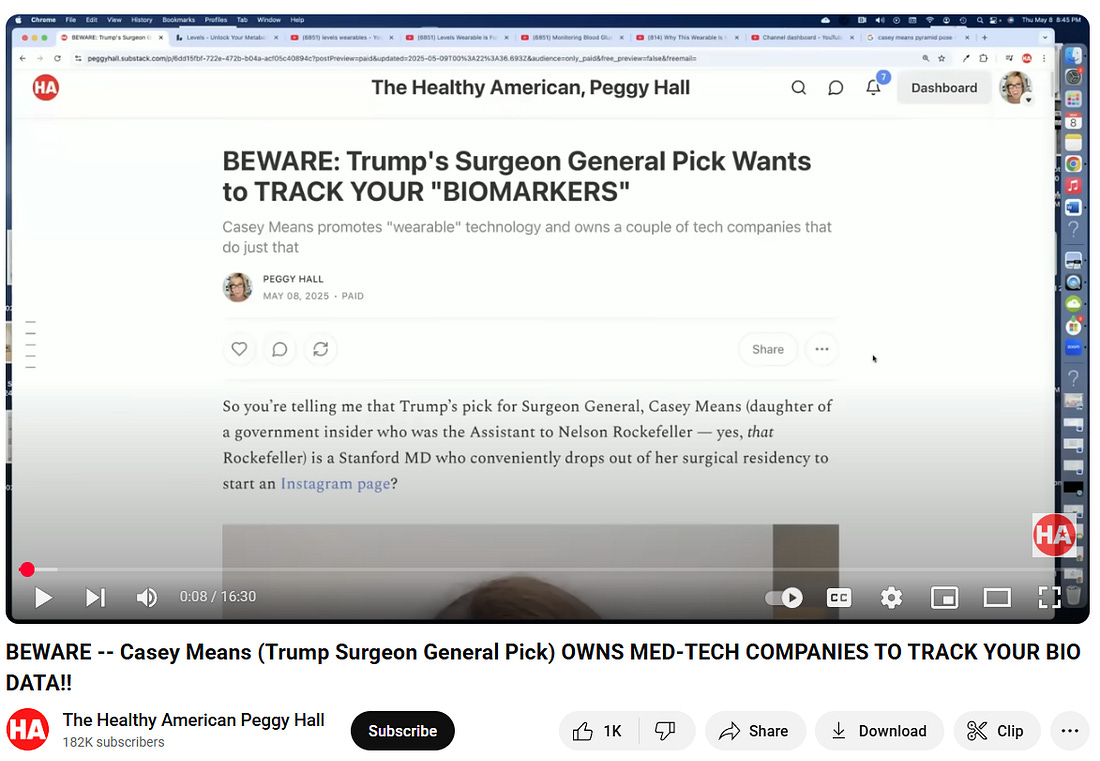Open the Chrome menu in menu bar
Image resolution: width=1100 pixels, height=761 pixels.
[43, 20]
